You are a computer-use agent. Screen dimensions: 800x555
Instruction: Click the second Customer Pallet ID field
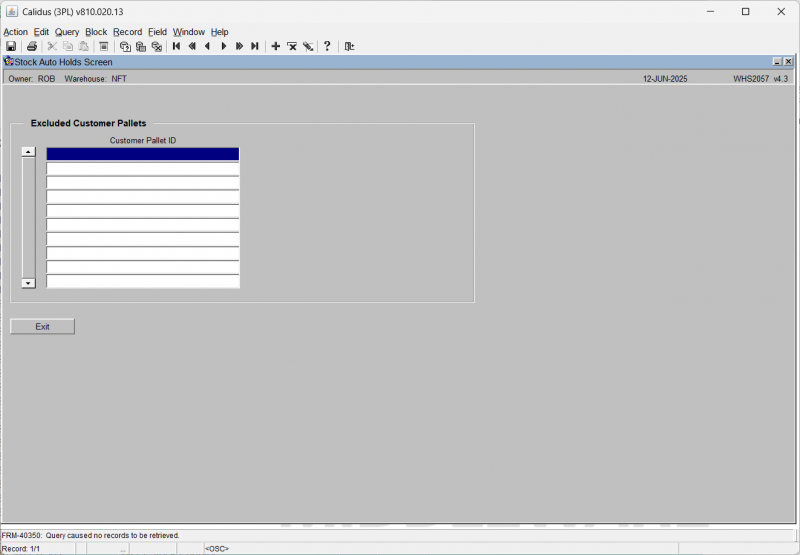click(143, 168)
